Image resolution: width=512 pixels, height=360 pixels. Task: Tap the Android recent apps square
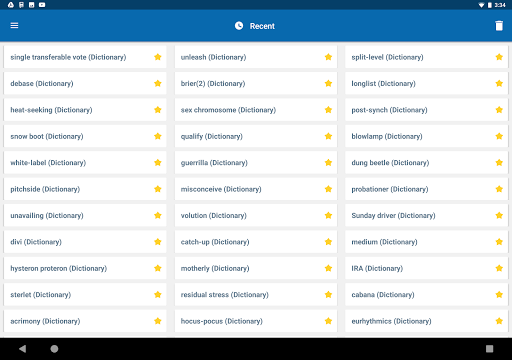tap(489, 349)
